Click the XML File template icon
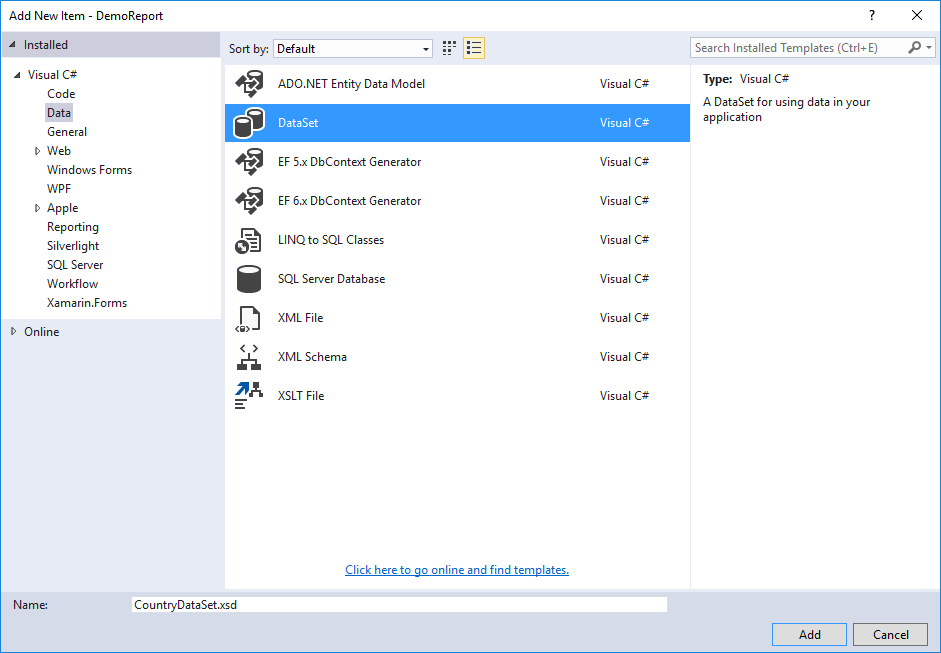Viewport: 941px width, 653px height. [x=249, y=318]
